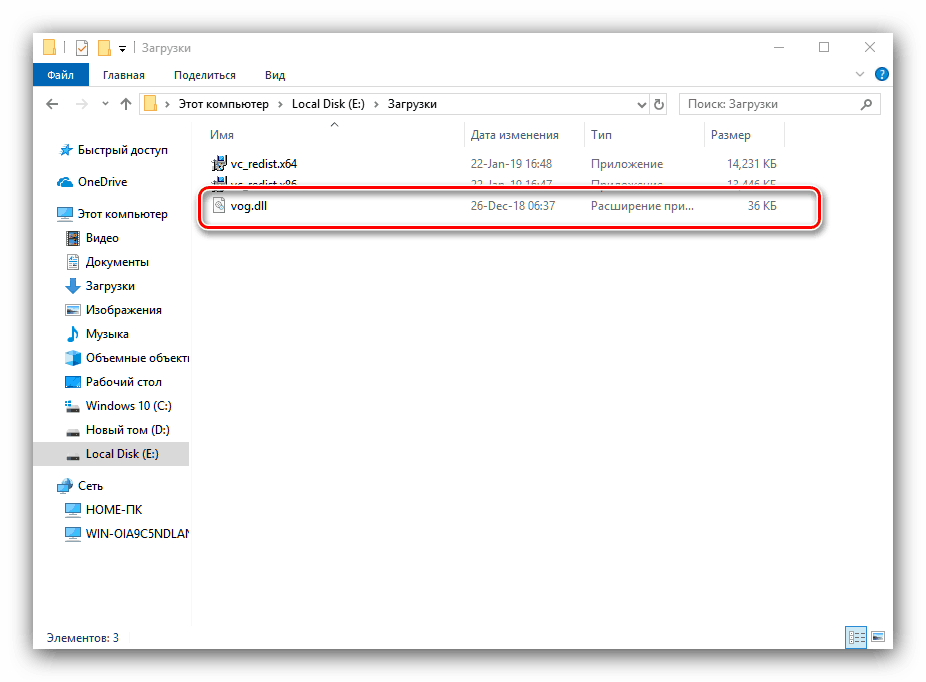Click the 14,231 КБ size of vc_redist.x64
The width and height of the screenshot is (926, 682).
[x=751, y=164]
